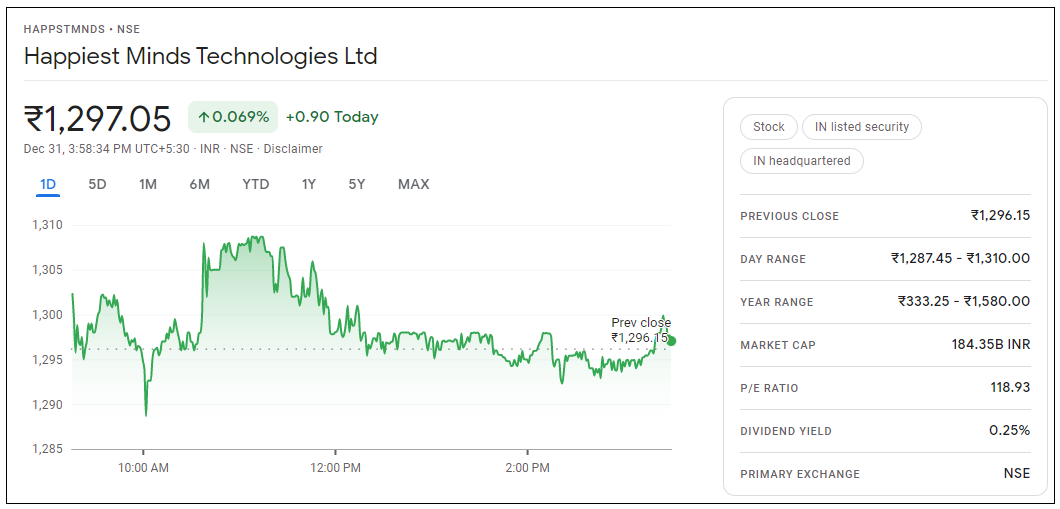
Task: Click the Disclaimer link
Action: [293, 149]
